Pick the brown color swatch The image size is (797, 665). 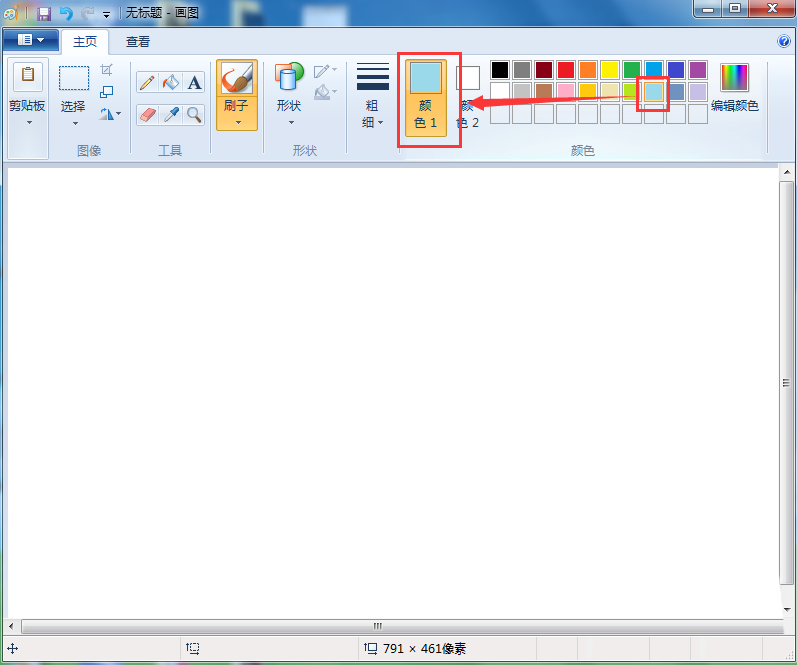coord(544,92)
